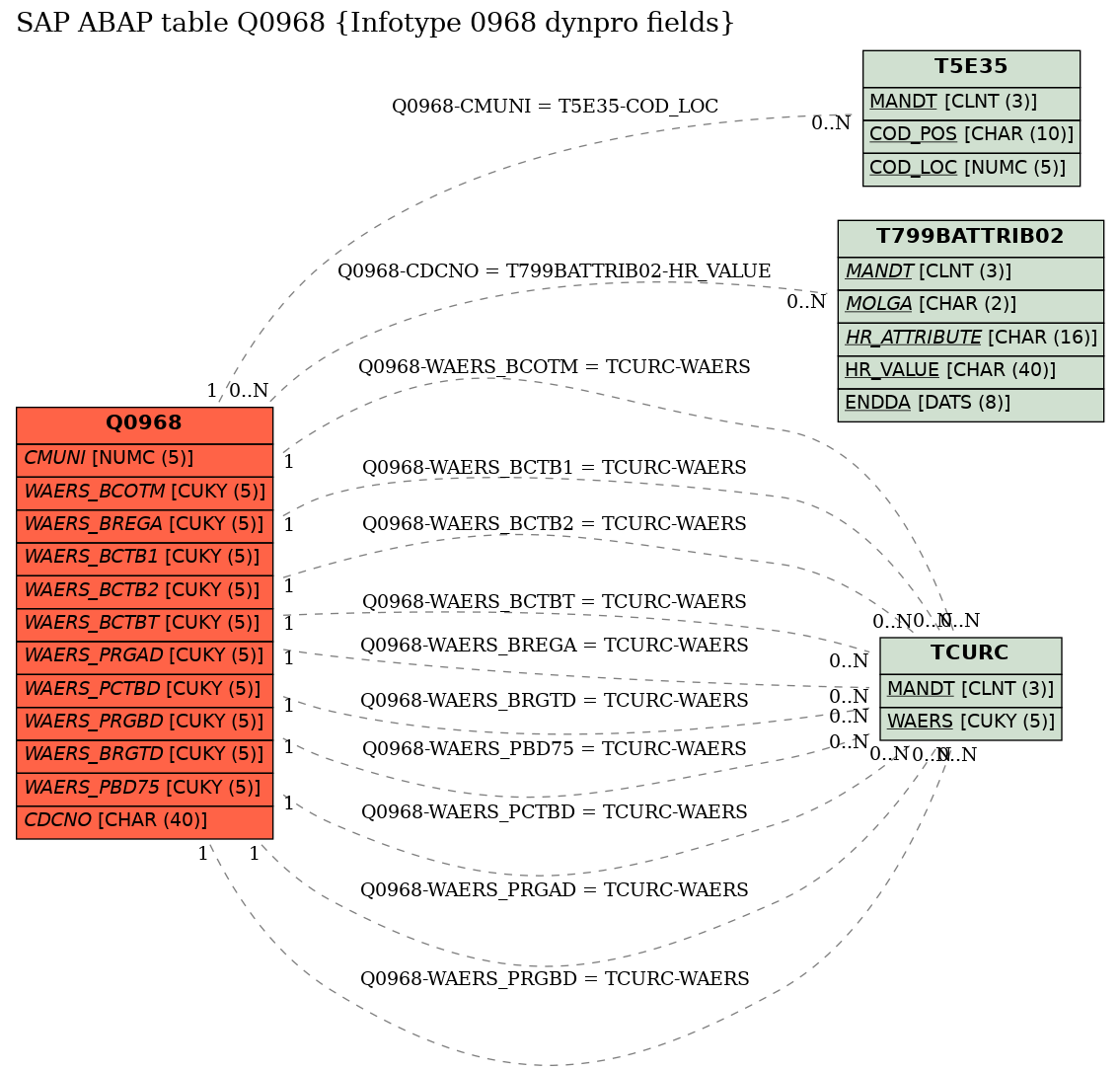This screenshot has height=1071, width=1120.
Task: Click the 0..N cardinality beside T5E35
Action: 831,123
